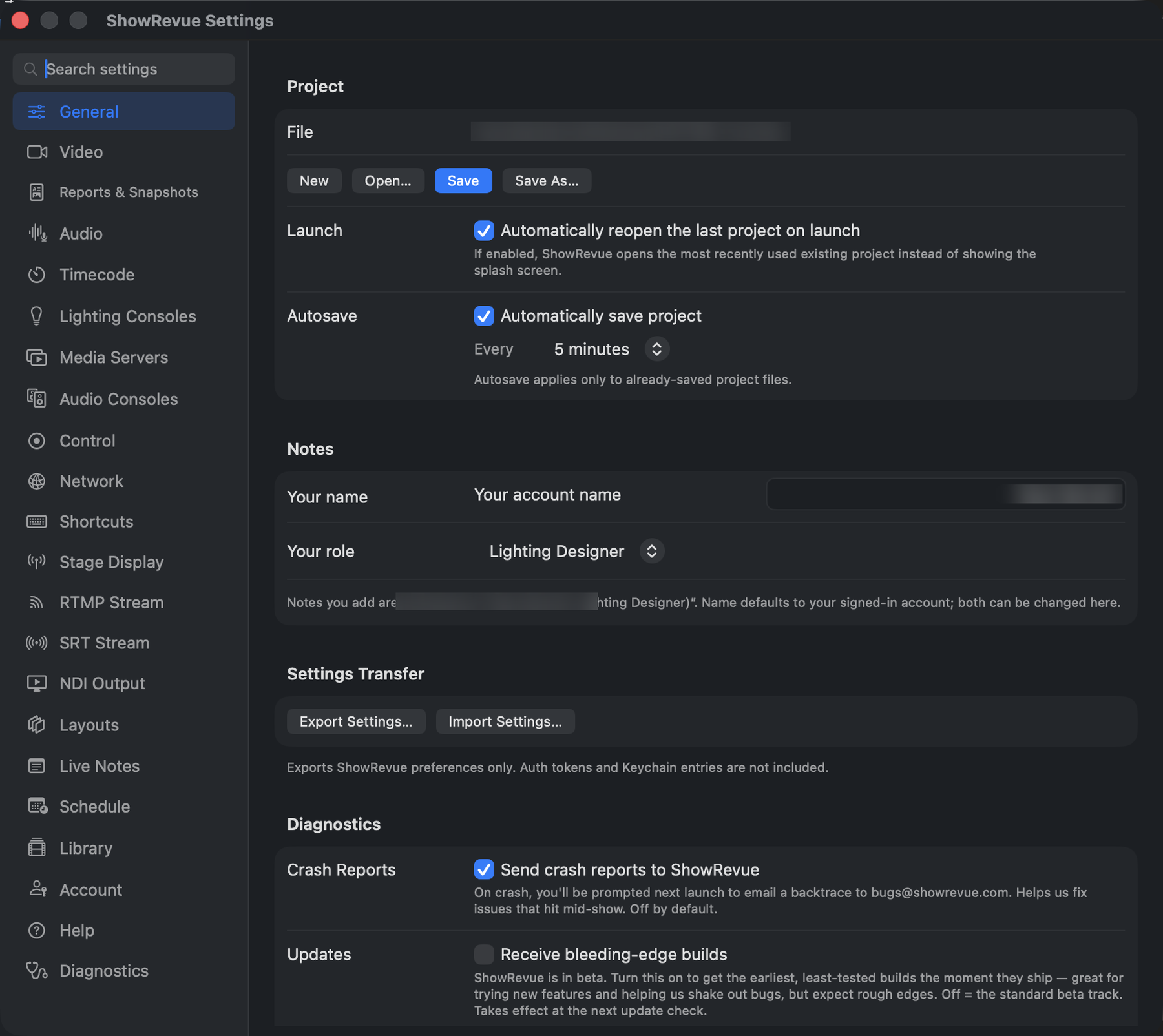Click the Layouts icon in sidebar
This screenshot has width=1163, height=1036.
coord(37,725)
